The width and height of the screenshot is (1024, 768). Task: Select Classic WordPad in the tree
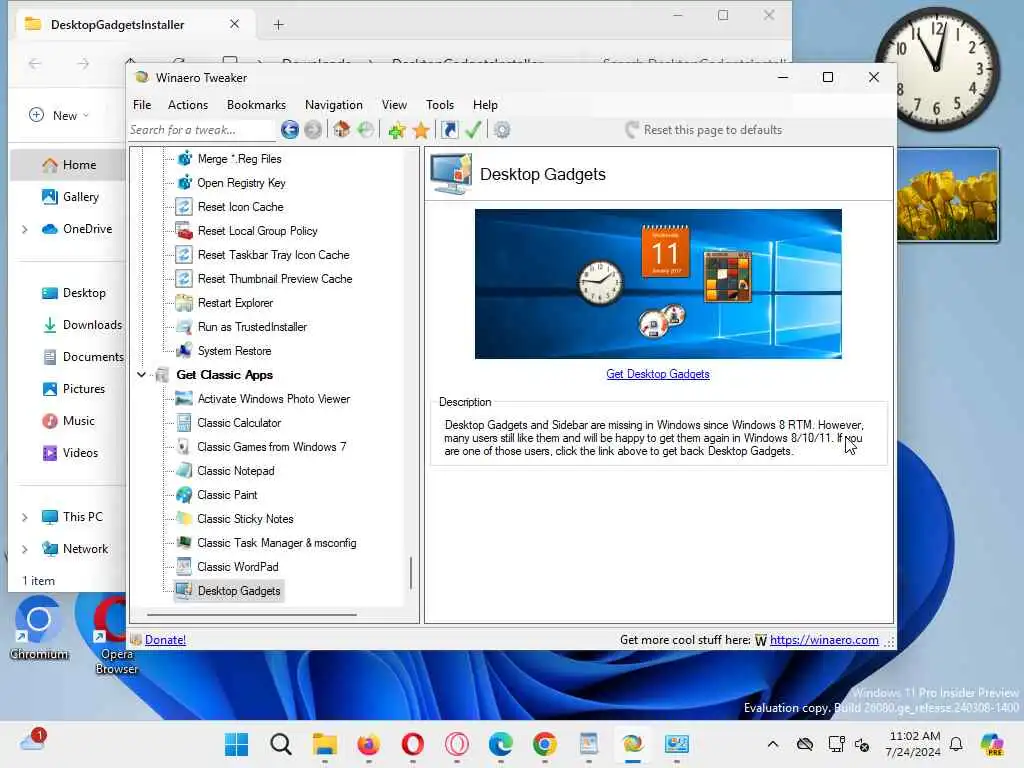[x=238, y=568]
